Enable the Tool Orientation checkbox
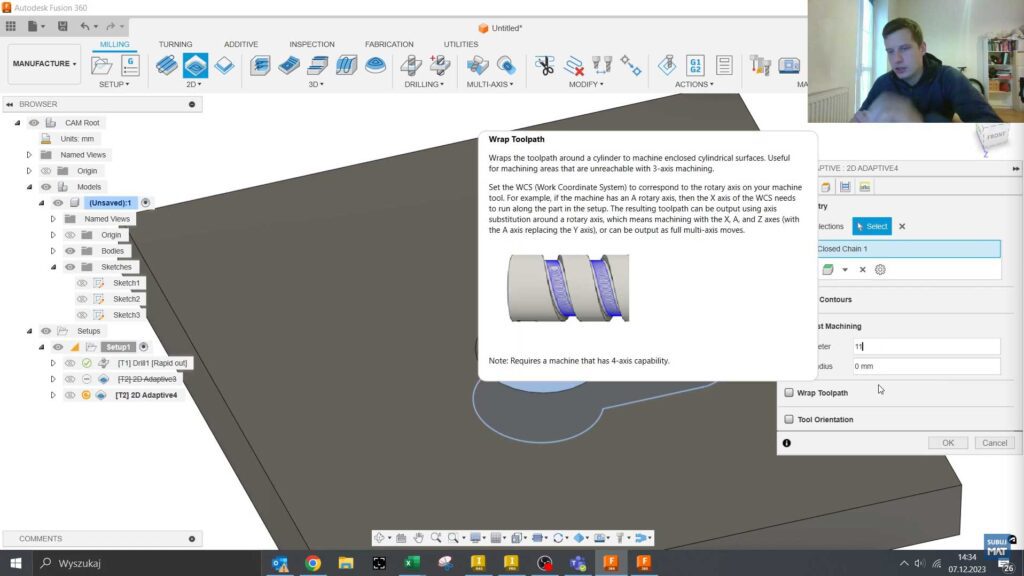 (789, 419)
